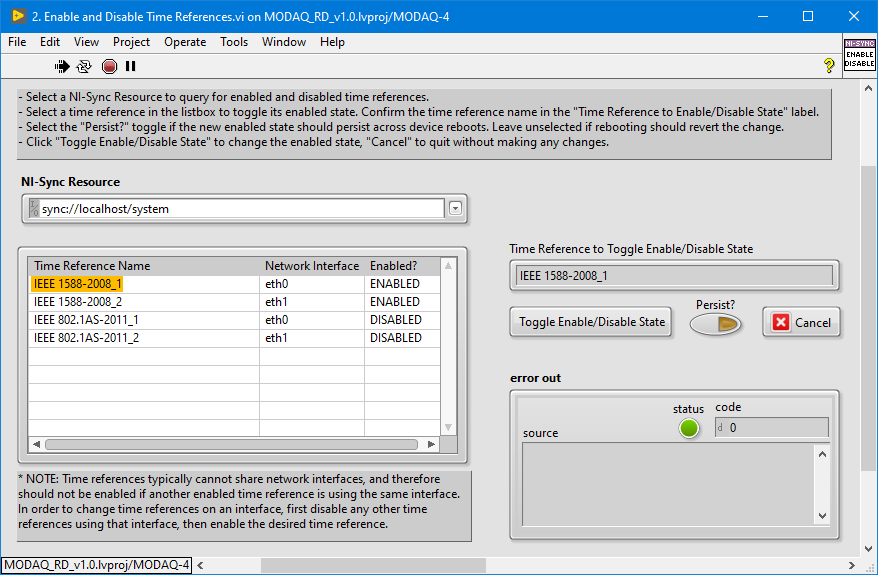Select the IEEE 802.1AS-2011_2 row

(234, 338)
